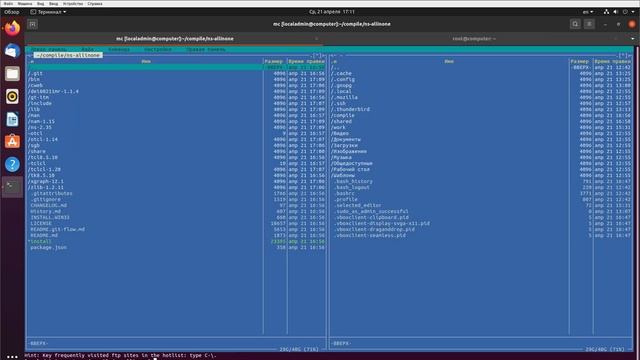Open the Правая панель menu in mc
This screenshot has height=360, width=640.
[x=205, y=49]
